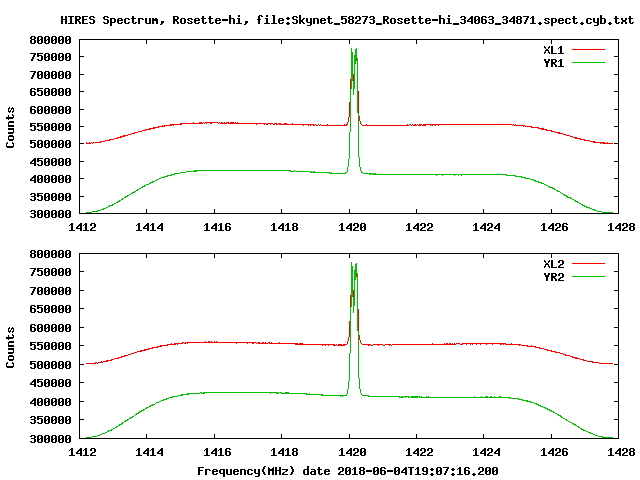Select the XL1 legend label

(553, 50)
